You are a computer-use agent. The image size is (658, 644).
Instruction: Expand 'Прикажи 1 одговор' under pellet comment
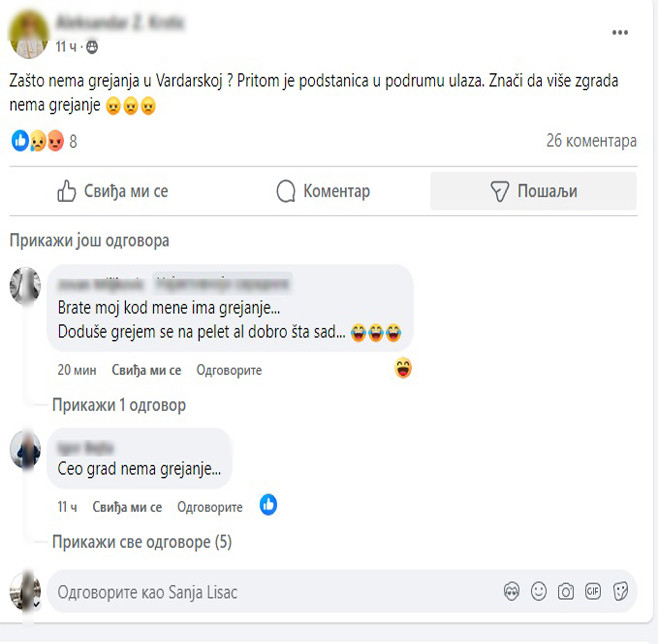pos(119,405)
